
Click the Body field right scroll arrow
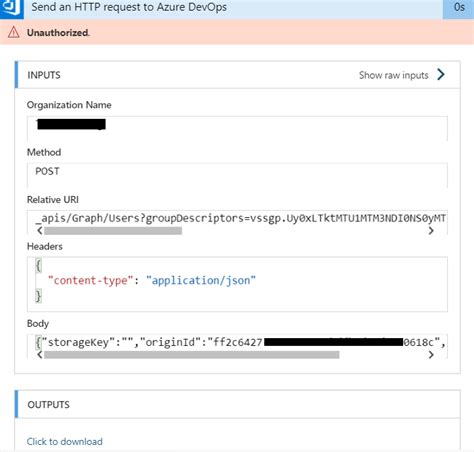pyautogui.click(x=431, y=355)
